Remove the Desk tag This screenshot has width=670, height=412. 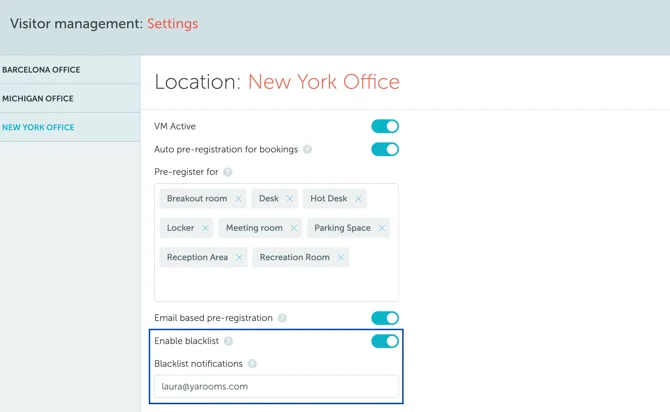click(x=290, y=199)
